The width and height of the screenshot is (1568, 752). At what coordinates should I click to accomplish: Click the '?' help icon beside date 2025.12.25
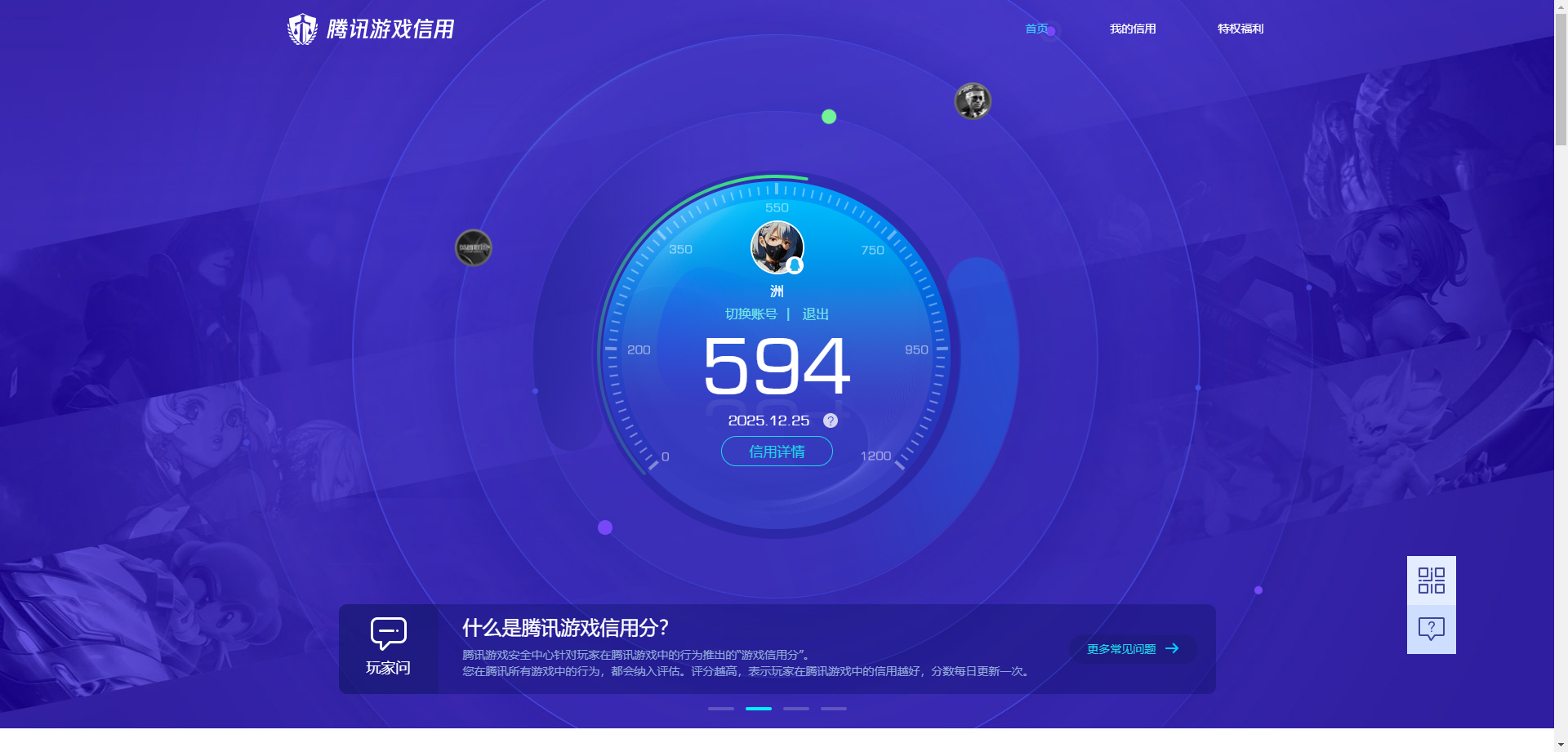coord(831,420)
